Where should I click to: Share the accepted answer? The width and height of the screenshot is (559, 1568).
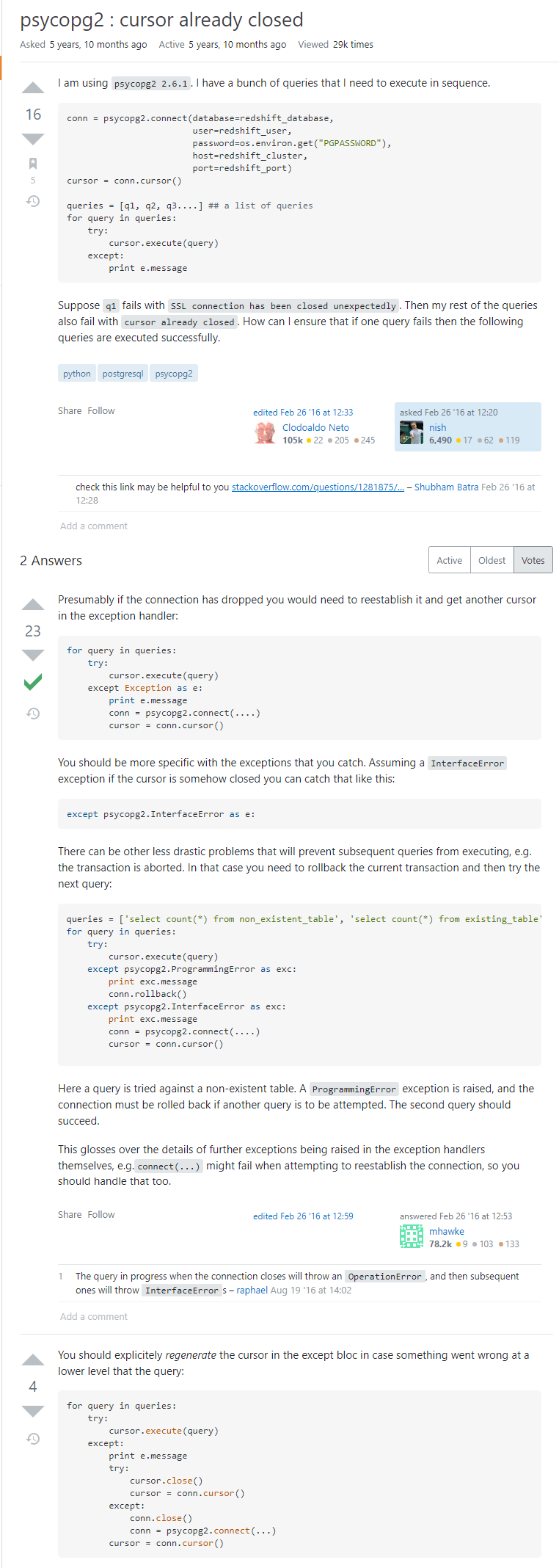click(x=70, y=1214)
